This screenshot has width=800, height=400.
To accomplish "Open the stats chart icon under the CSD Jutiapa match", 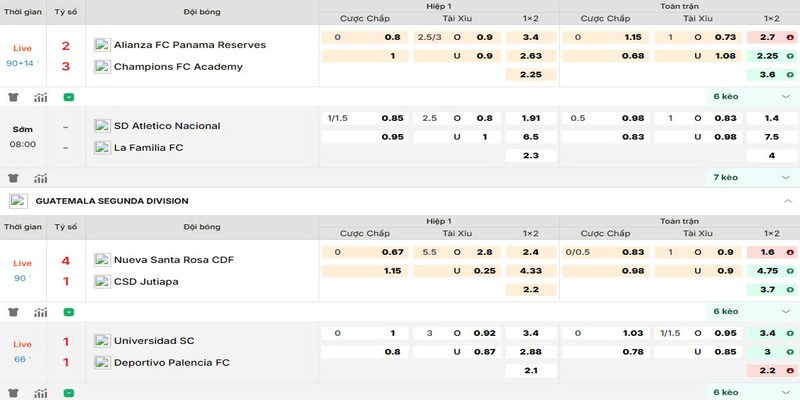I will point(41,312).
